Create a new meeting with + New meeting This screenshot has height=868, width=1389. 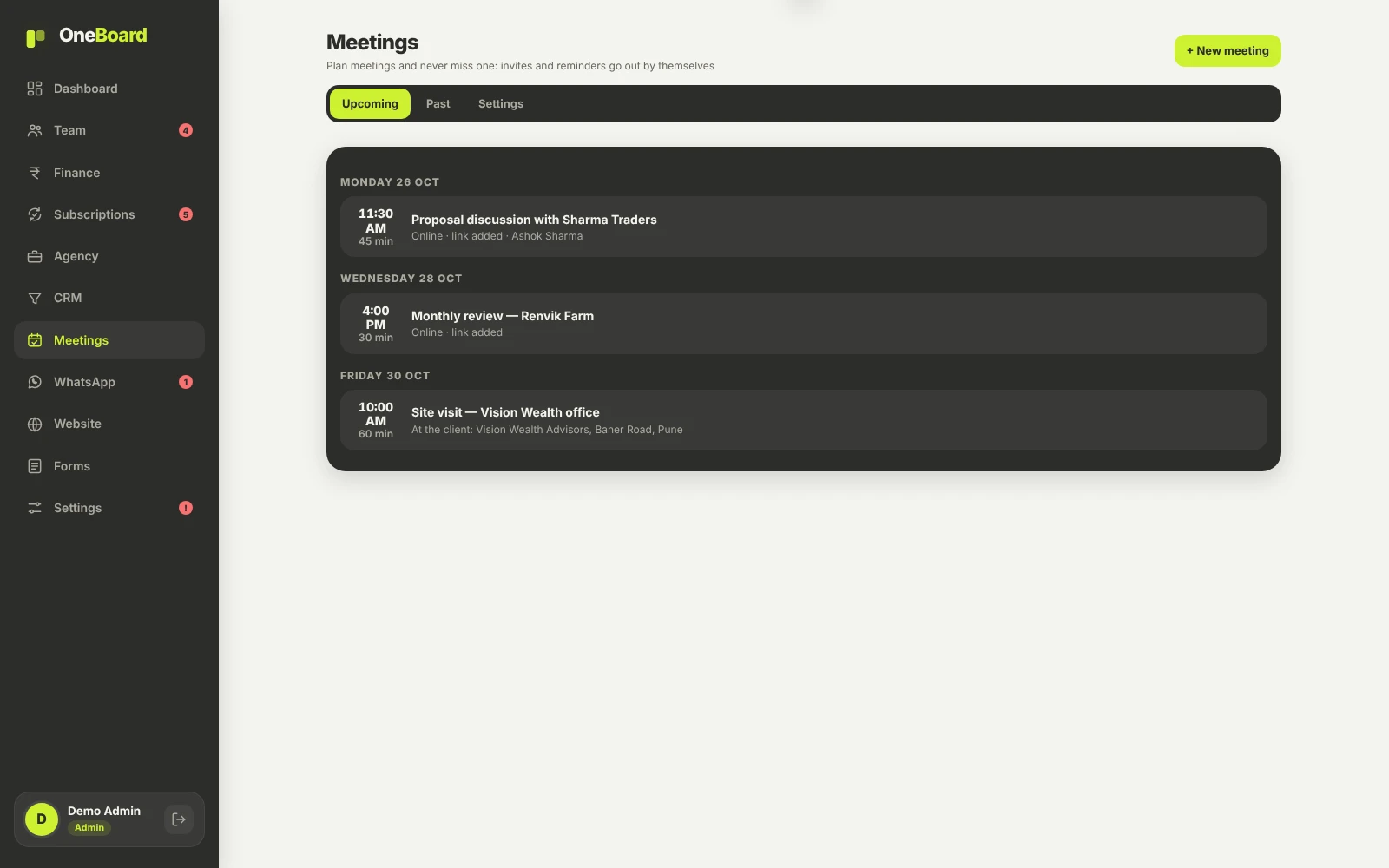click(x=1228, y=50)
